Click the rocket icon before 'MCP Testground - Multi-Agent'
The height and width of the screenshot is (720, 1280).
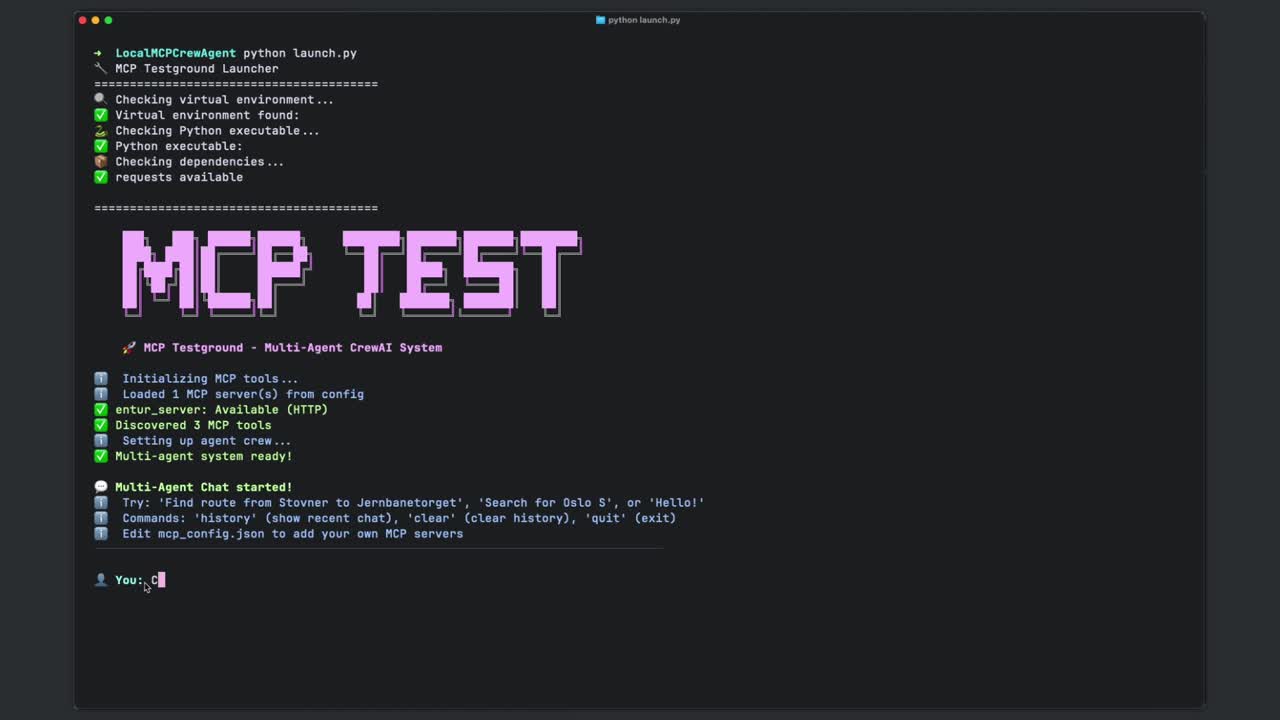pyautogui.click(x=129, y=348)
